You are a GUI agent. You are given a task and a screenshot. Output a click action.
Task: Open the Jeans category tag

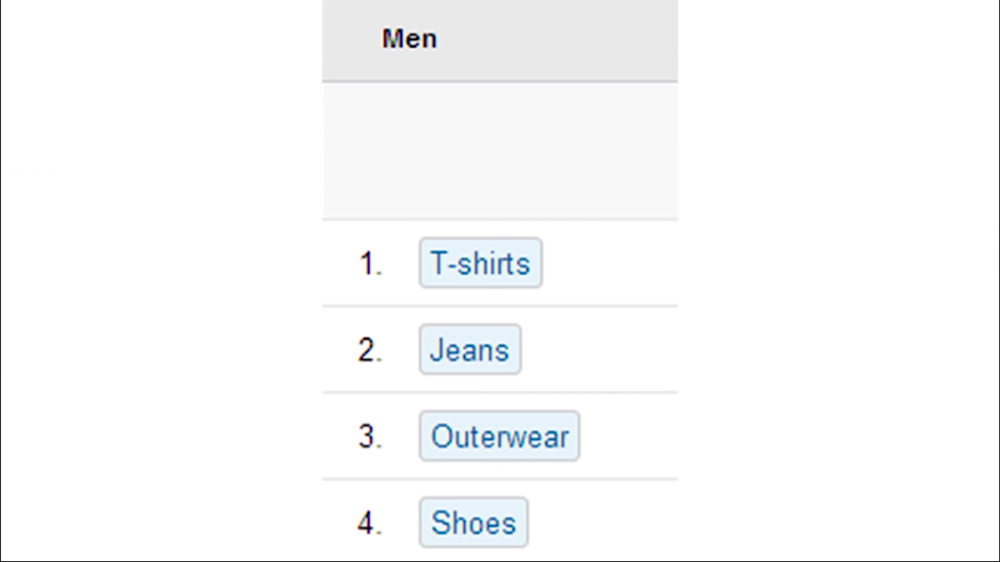click(x=470, y=350)
